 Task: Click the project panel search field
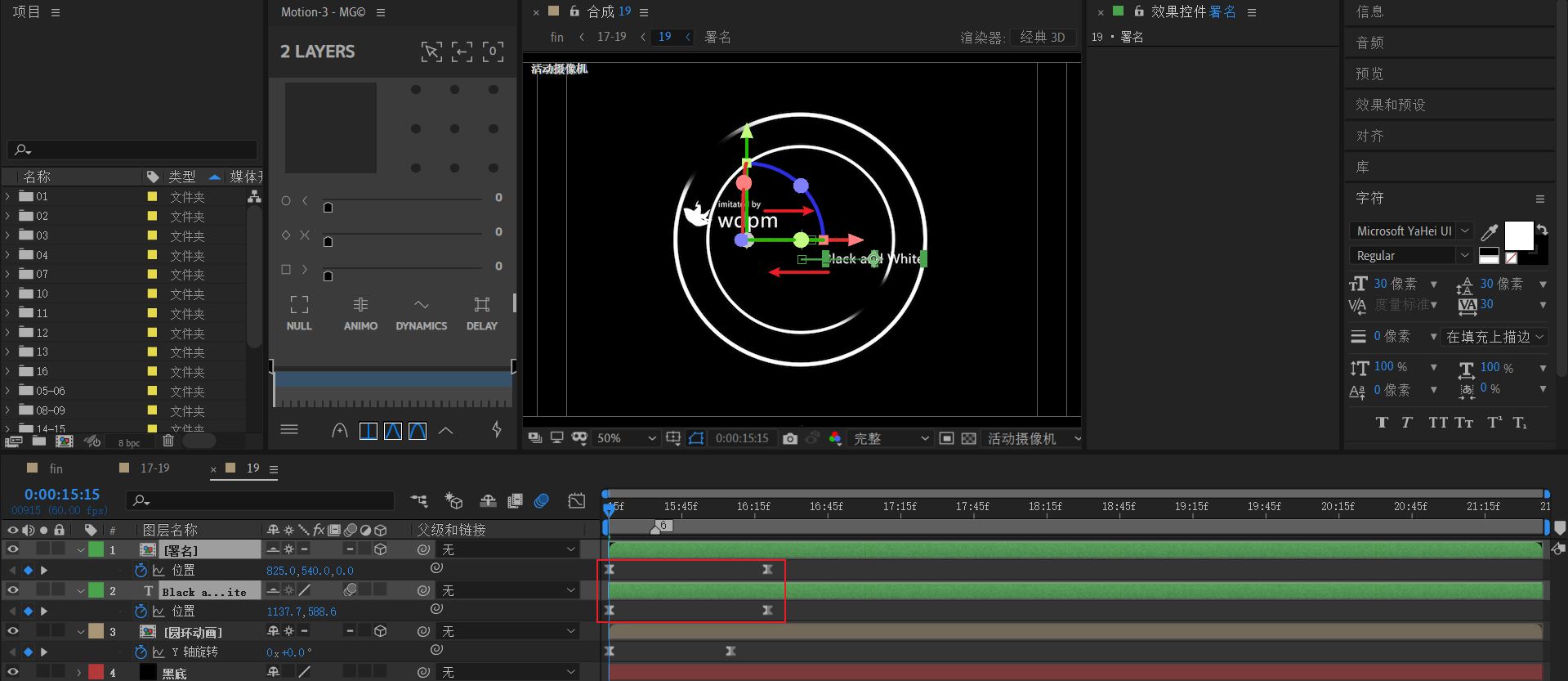[x=132, y=150]
